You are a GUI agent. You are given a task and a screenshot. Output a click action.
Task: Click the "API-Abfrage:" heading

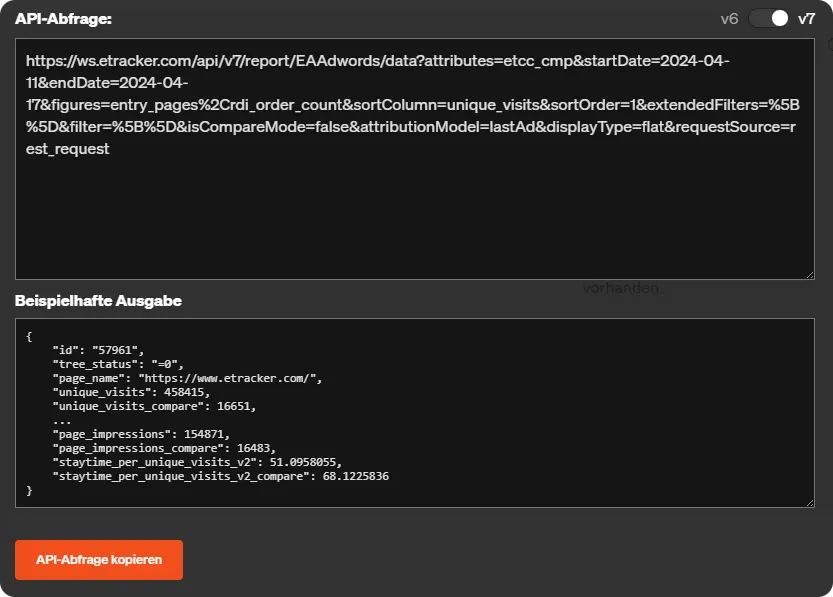click(x=64, y=18)
